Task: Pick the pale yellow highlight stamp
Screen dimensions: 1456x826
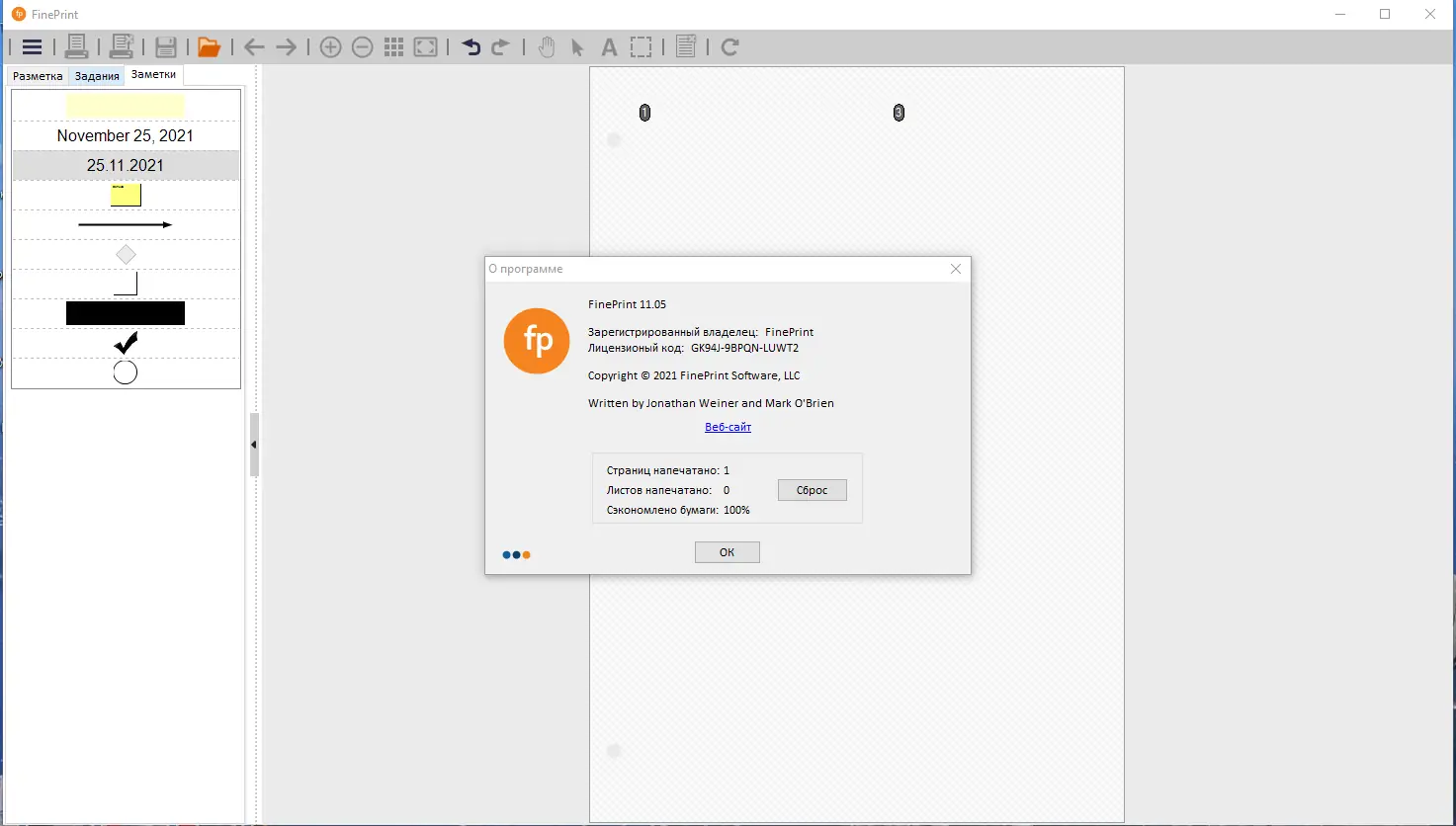Action: point(126,106)
